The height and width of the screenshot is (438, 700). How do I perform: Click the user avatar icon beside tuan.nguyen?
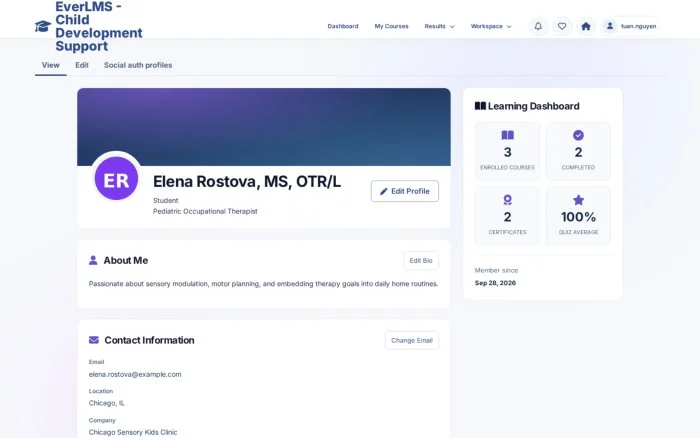pos(609,26)
